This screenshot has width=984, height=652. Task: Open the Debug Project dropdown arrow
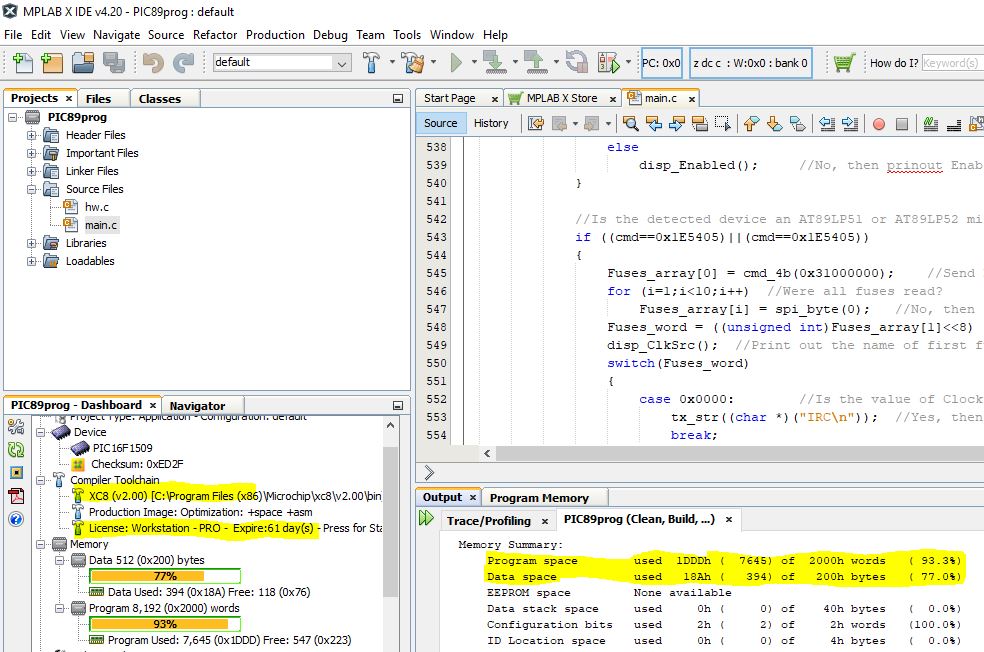point(628,62)
